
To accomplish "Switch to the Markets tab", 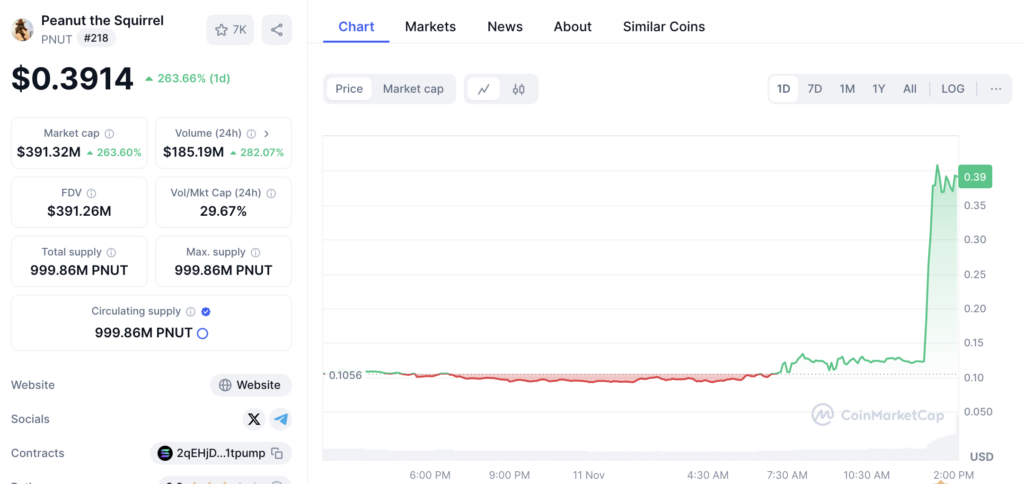I will pyautogui.click(x=430, y=27).
